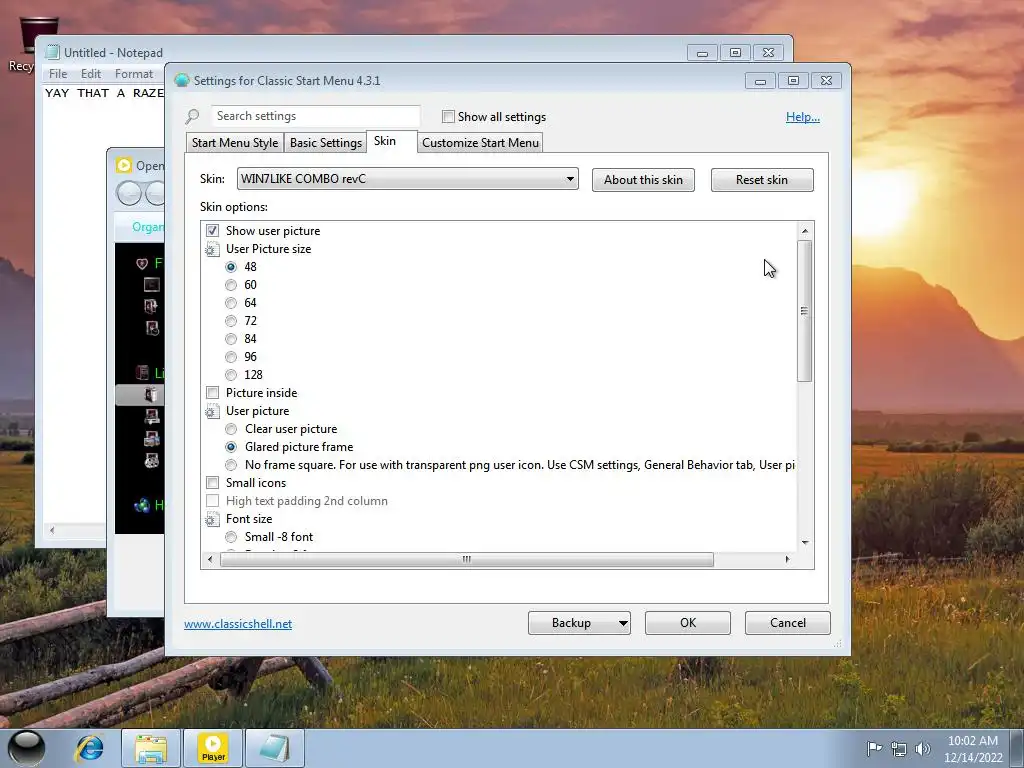
Task: Select user picture size 64
Action: coord(231,303)
